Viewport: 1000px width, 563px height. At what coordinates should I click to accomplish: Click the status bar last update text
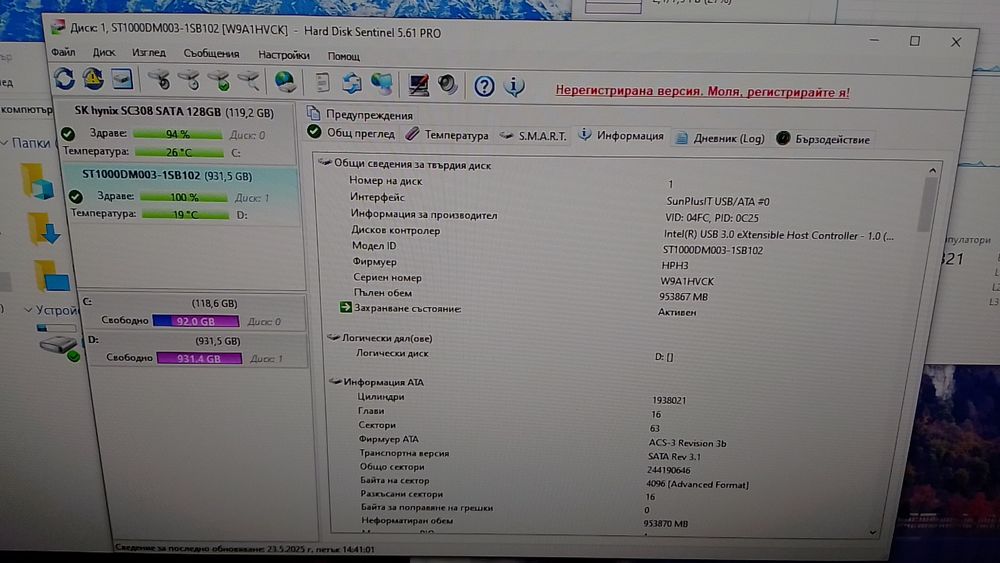coord(245,548)
